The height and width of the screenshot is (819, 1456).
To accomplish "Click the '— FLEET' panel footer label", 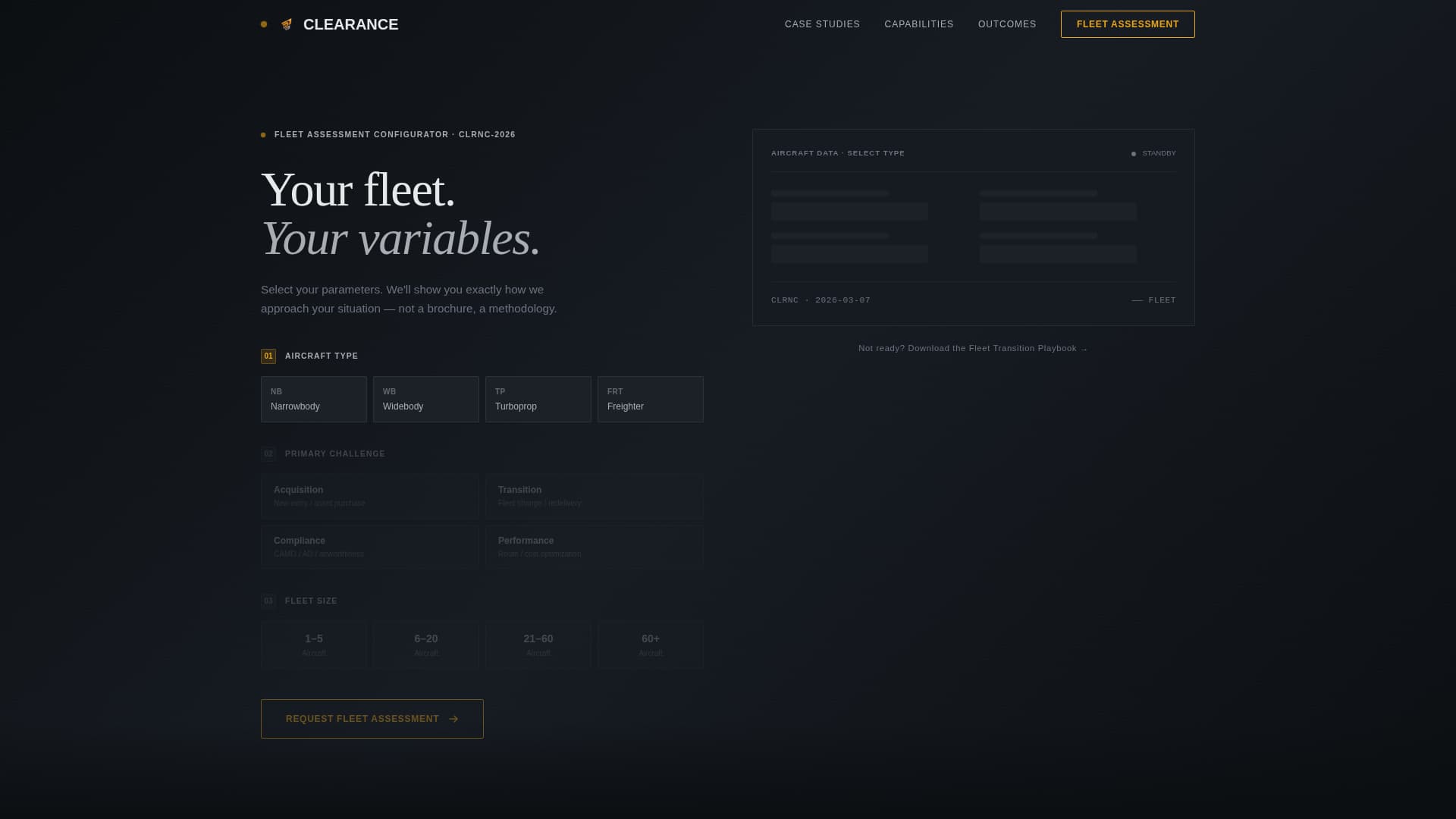I will 1153,300.
